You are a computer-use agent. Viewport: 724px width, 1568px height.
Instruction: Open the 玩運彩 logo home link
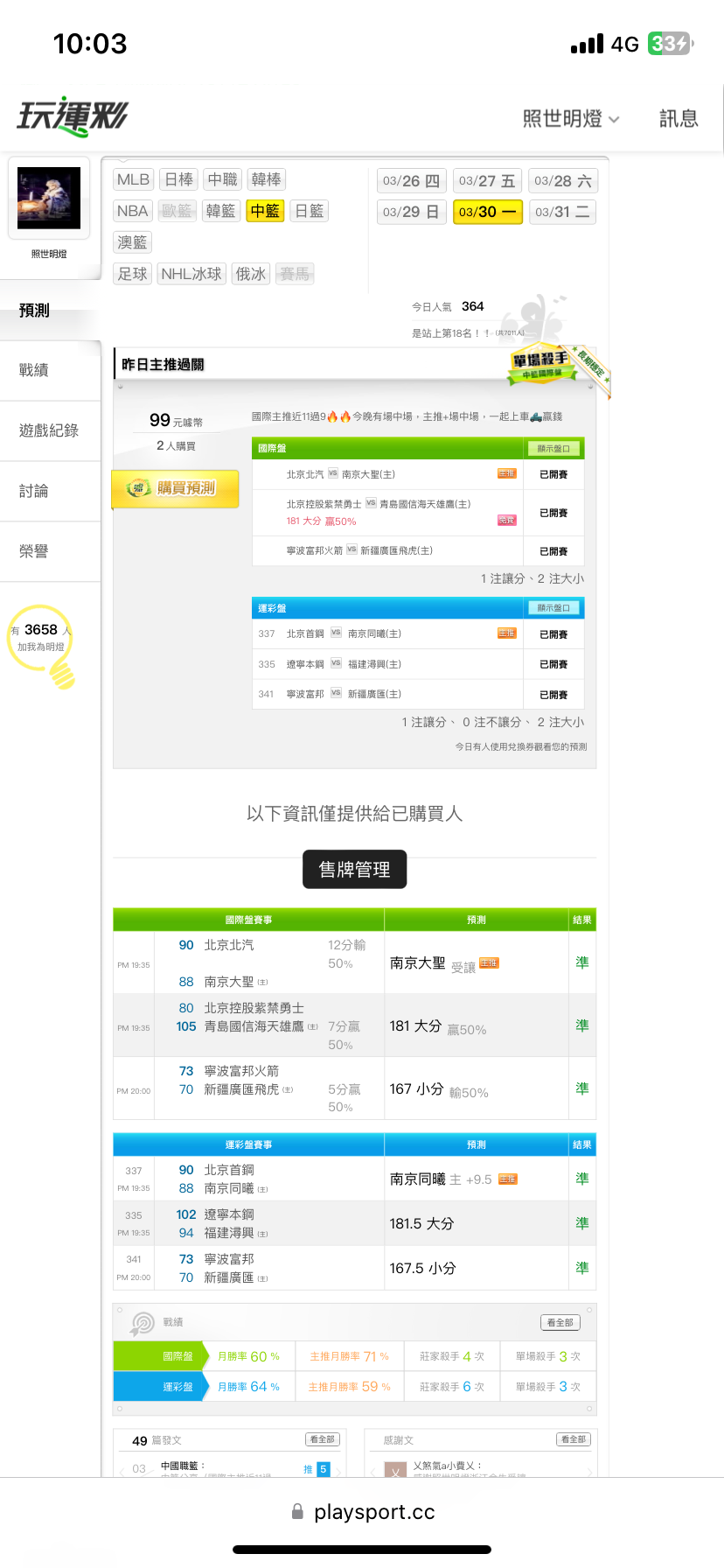[x=73, y=116]
